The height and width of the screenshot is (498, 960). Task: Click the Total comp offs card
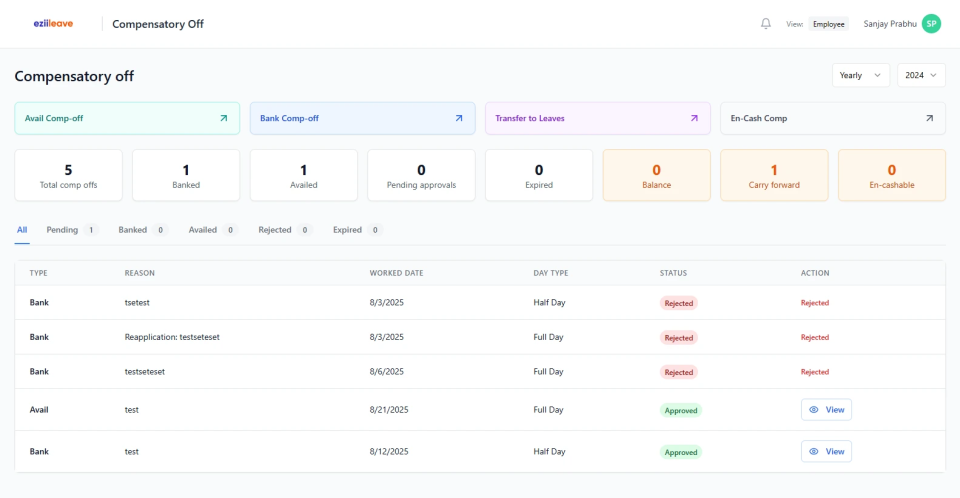point(68,176)
